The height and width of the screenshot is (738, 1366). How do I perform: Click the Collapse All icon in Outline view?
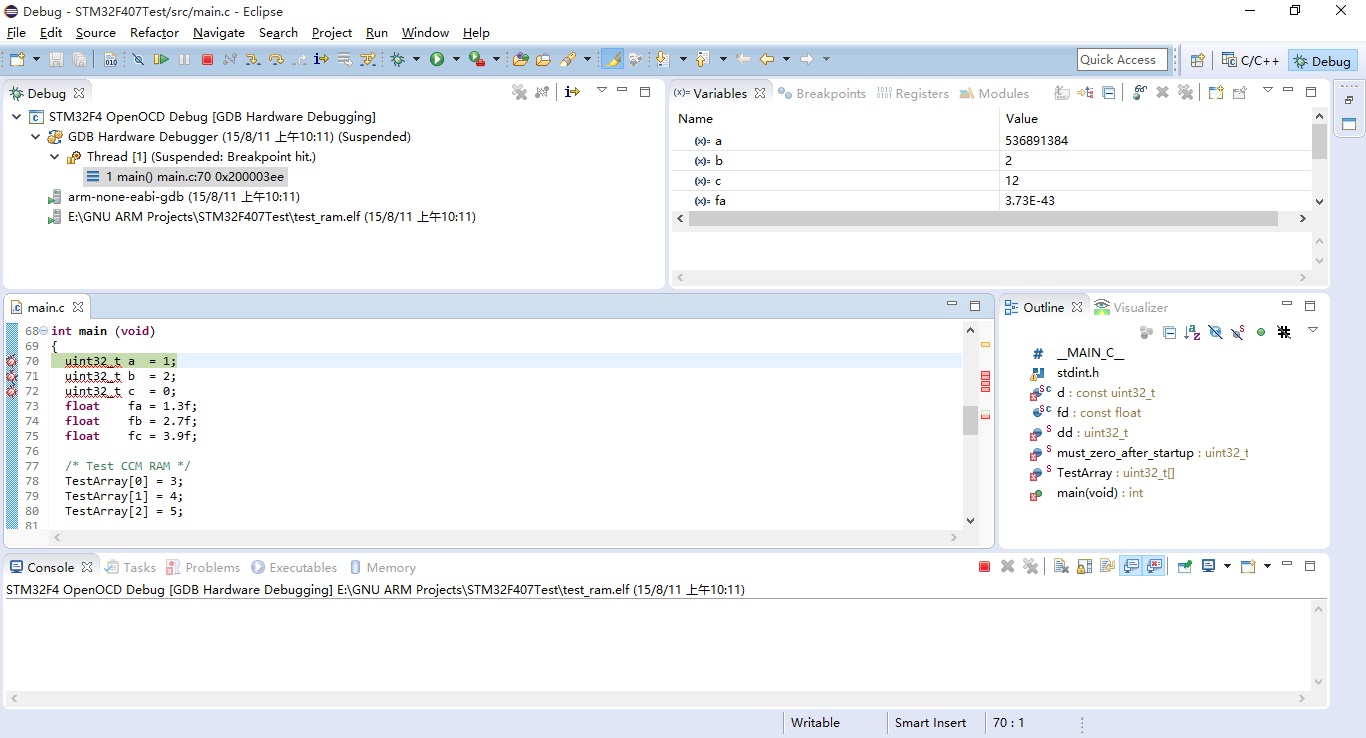coord(1169,332)
